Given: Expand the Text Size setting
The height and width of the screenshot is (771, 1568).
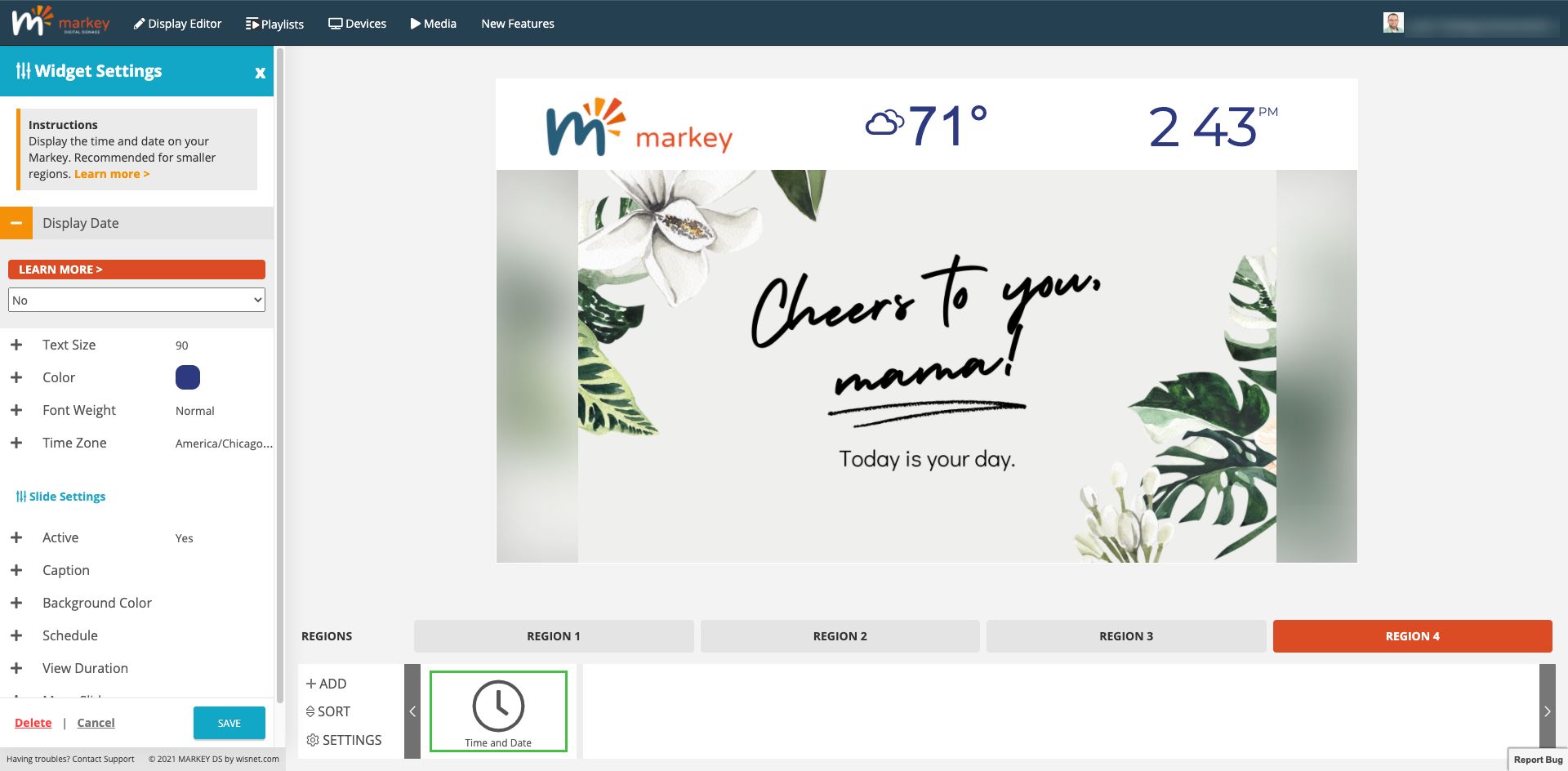Looking at the screenshot, I should (x=16, y=344).
